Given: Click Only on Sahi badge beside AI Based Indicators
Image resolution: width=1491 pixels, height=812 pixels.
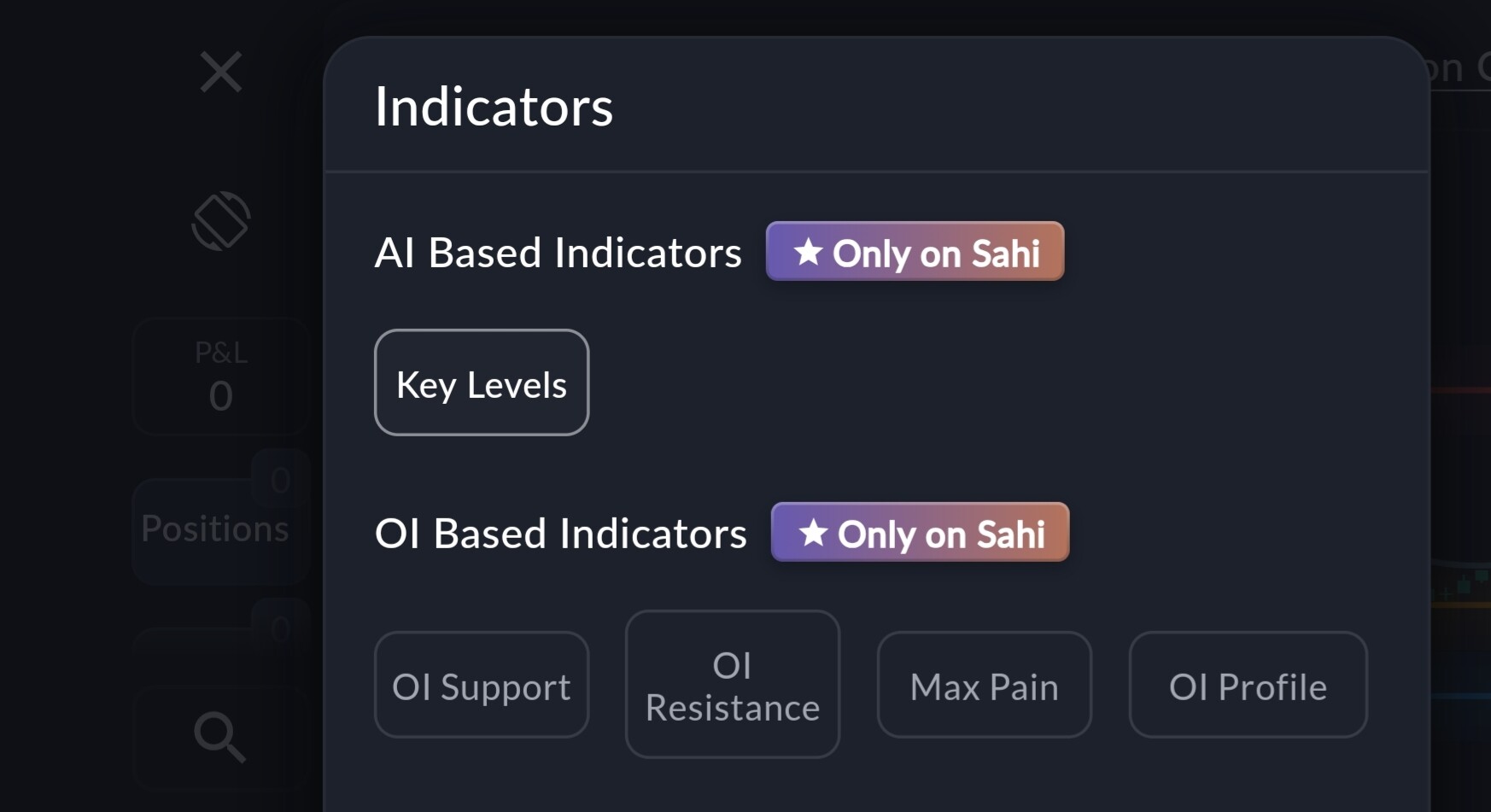Looking at the screenshot, I should pos(915,252).
